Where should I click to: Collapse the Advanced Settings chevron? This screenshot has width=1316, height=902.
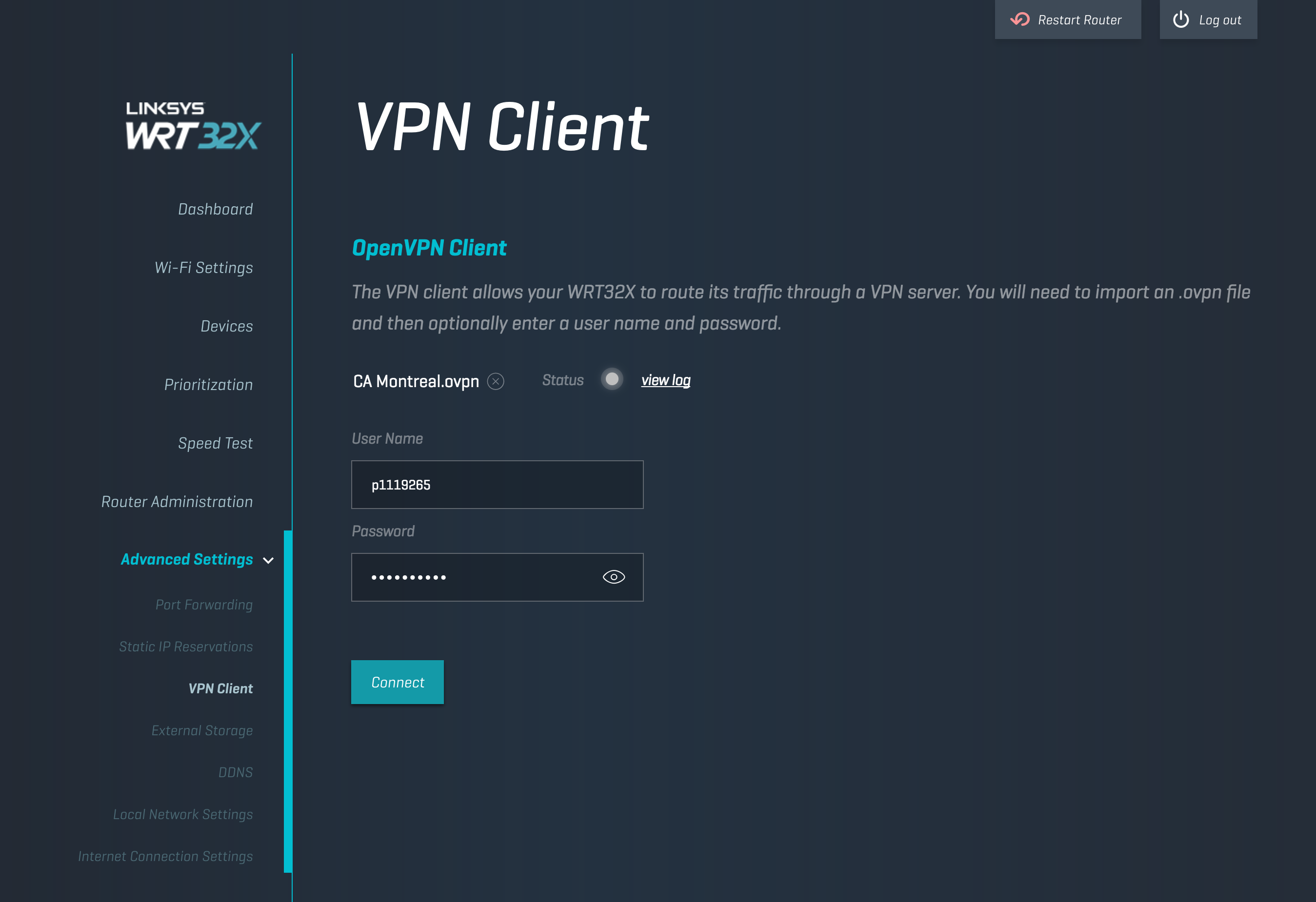[x=268, y=560]
